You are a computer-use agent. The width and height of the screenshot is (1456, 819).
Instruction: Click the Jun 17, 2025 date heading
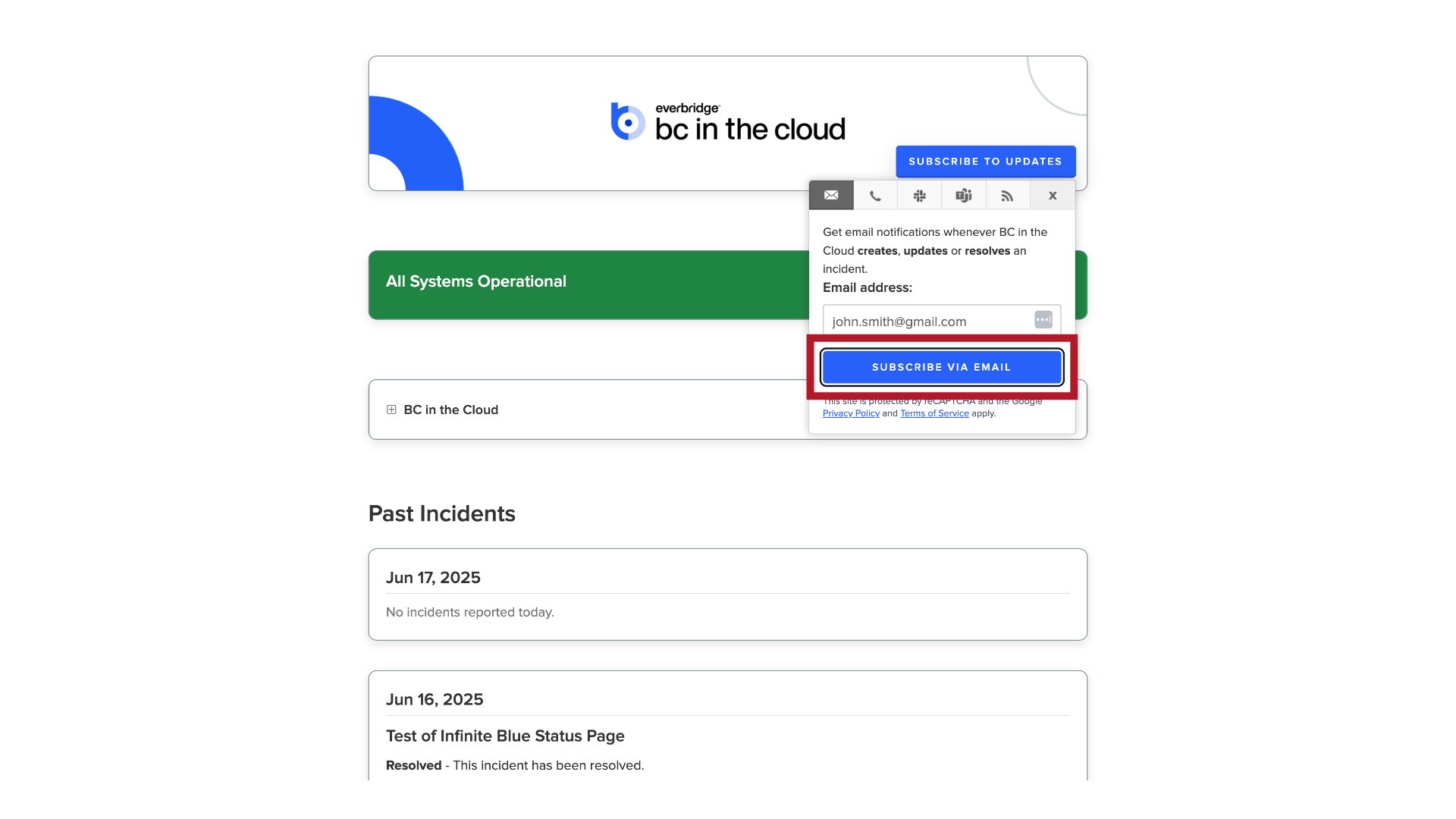[433, 578]
